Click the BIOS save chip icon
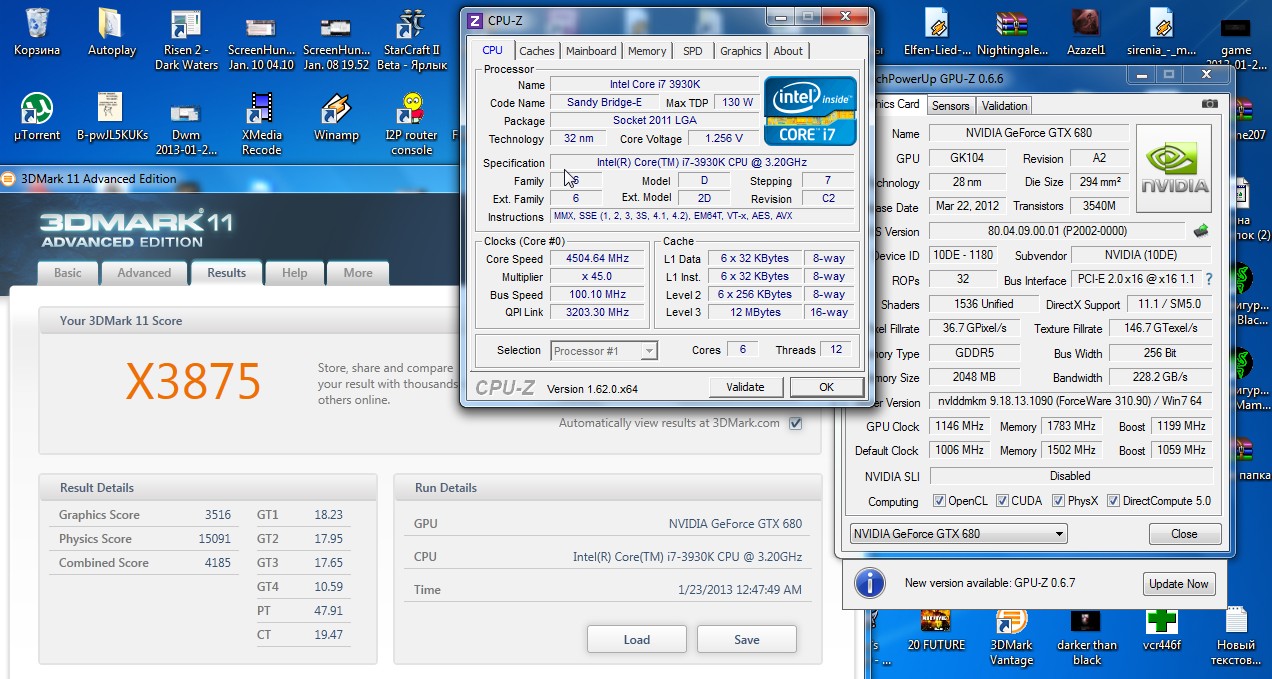Viewport: 1272px width, 679px height. click(x=1201, y=231)
